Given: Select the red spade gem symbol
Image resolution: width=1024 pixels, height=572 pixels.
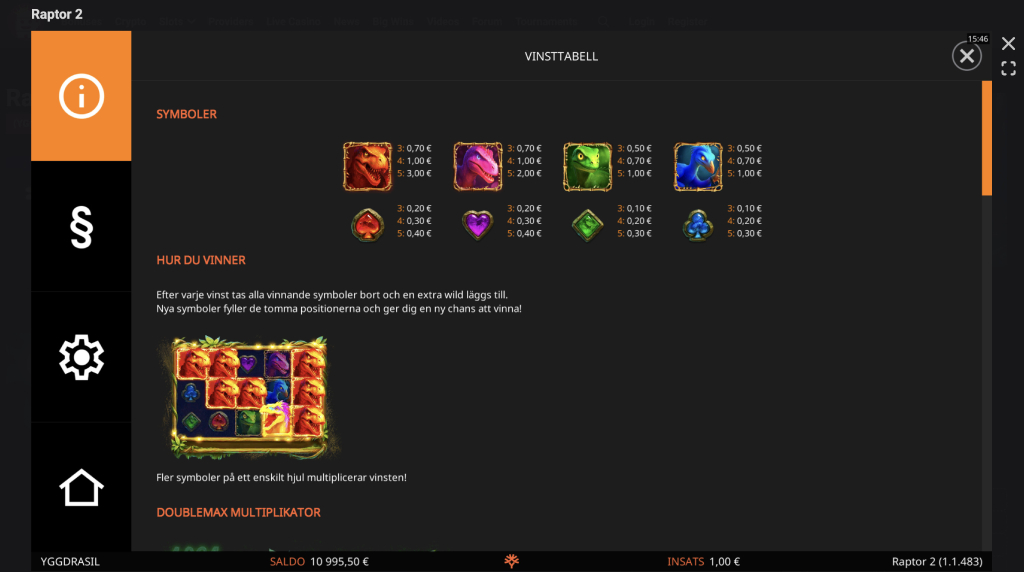Looking at the screenshot, I should pos(368,225).
